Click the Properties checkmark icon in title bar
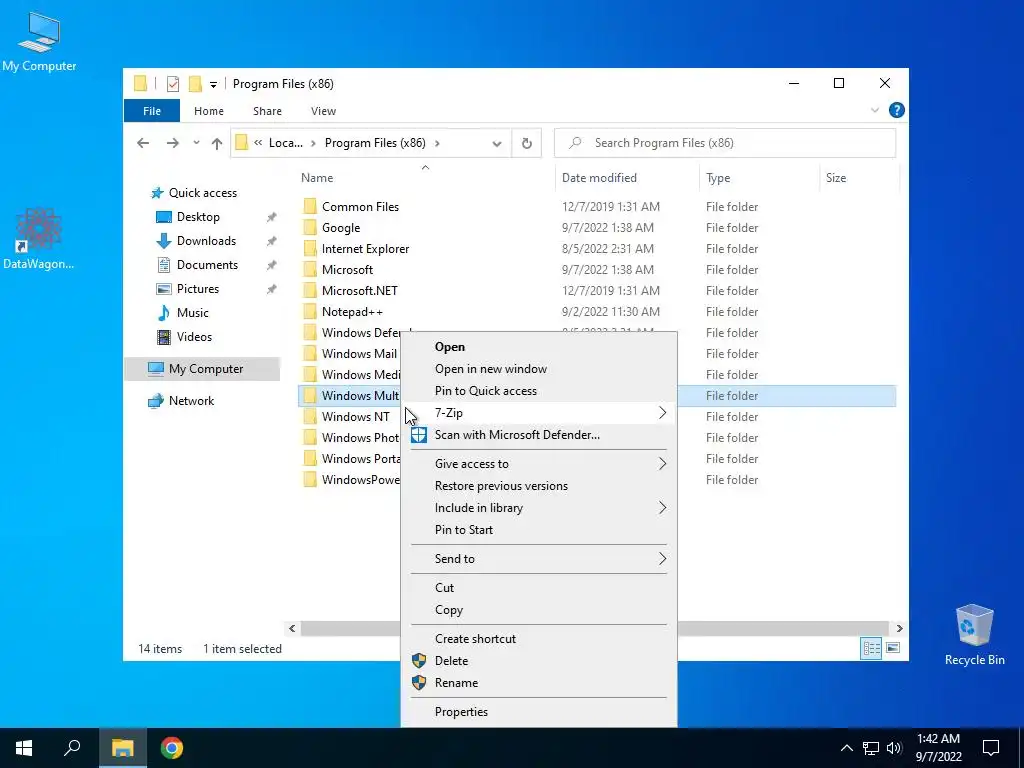 172,84
